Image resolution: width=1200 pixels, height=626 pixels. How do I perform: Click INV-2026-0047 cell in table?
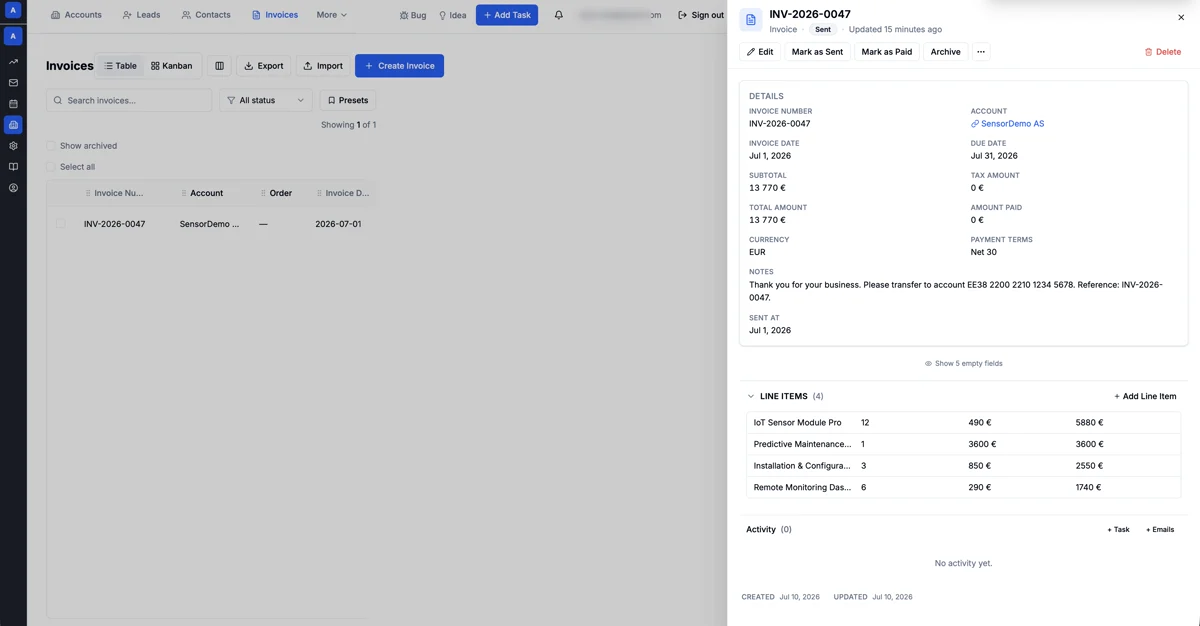(x=114, y=224)
